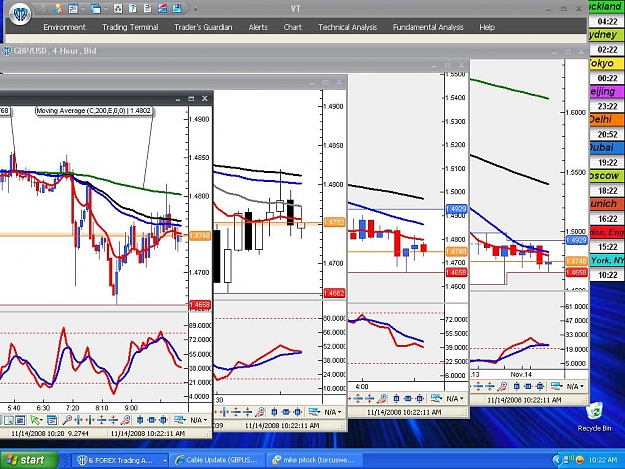Click the red-blue striped icon in quick toolbar
Viewport: 625px width, 469px height.
click(162, 8)
